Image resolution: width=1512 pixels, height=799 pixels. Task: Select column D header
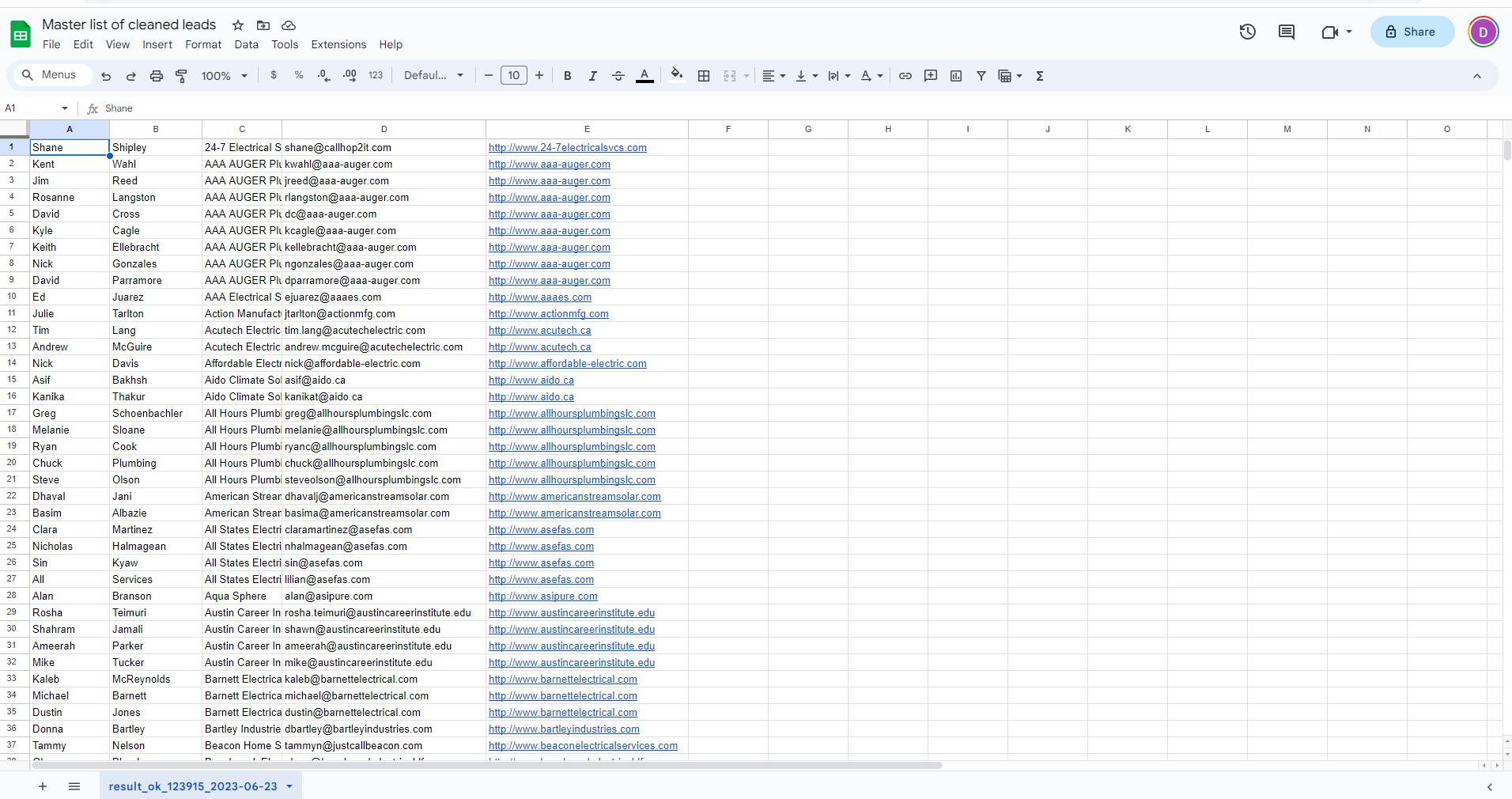[384, 129]
